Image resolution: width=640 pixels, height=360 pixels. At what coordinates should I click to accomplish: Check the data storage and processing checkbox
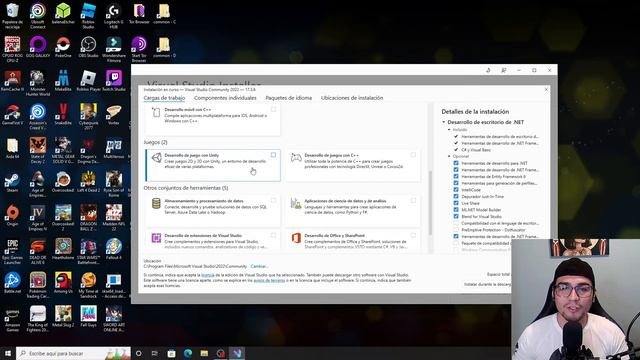[273, 200]
